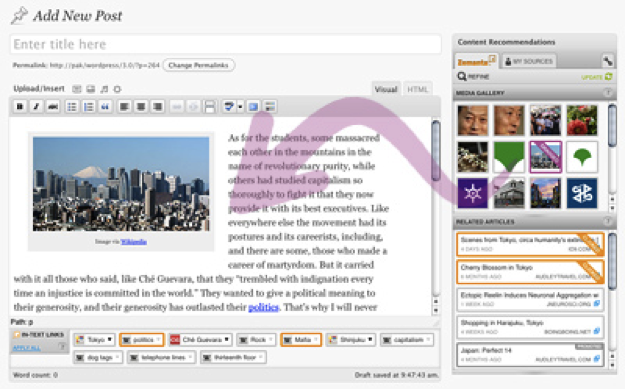Insert a numbered list

point(88,106)
